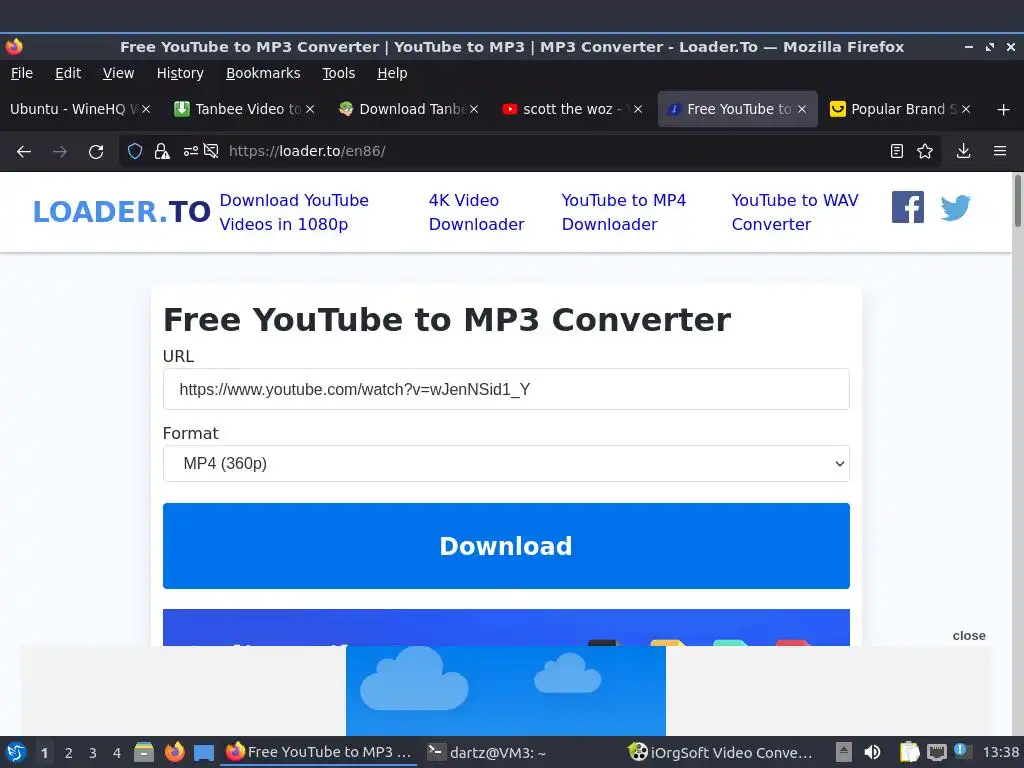The image size is (1024, 768).
Task: Open the network monitor tray icon
Action: pyautogui.click(x=936, y=752)
